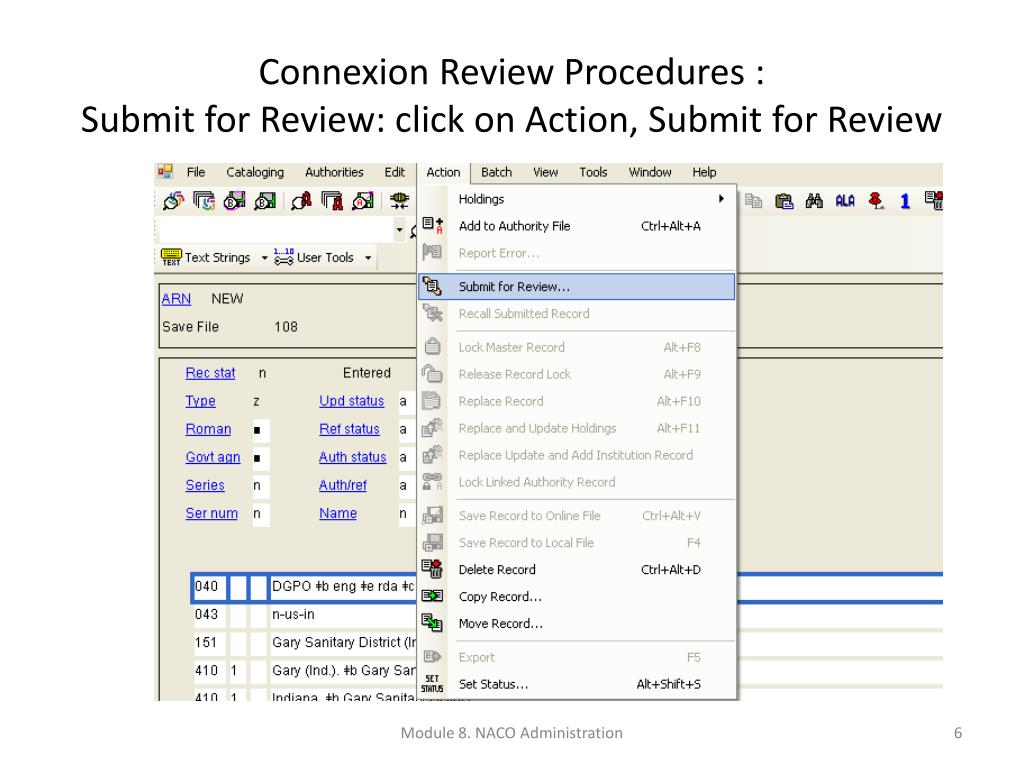Viewport: 1024px width, 768px height.
Task: Open the Help menu
Action: pos(704,172)
